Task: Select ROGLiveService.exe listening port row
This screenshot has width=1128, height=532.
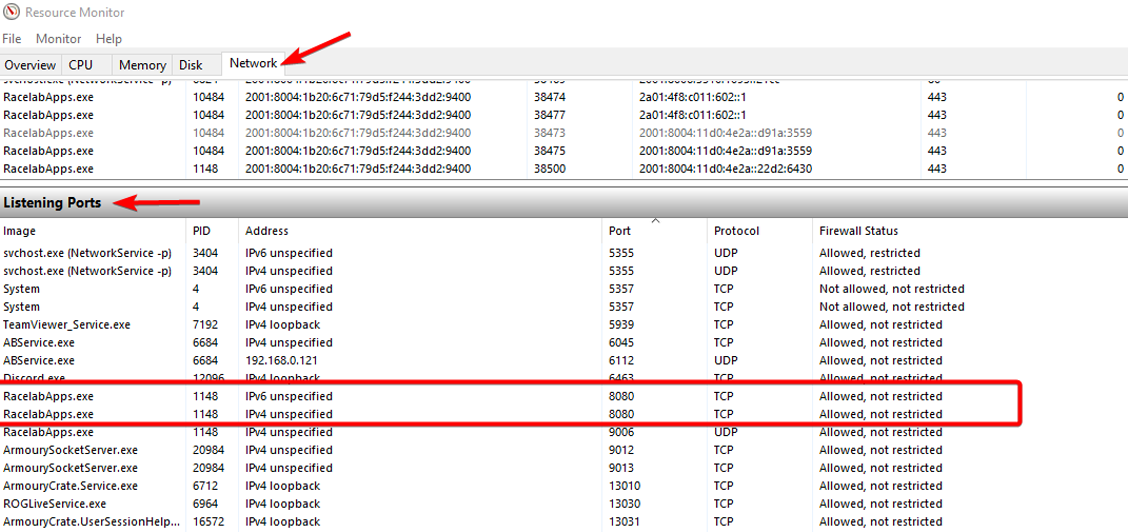Action: coord(55,504)
